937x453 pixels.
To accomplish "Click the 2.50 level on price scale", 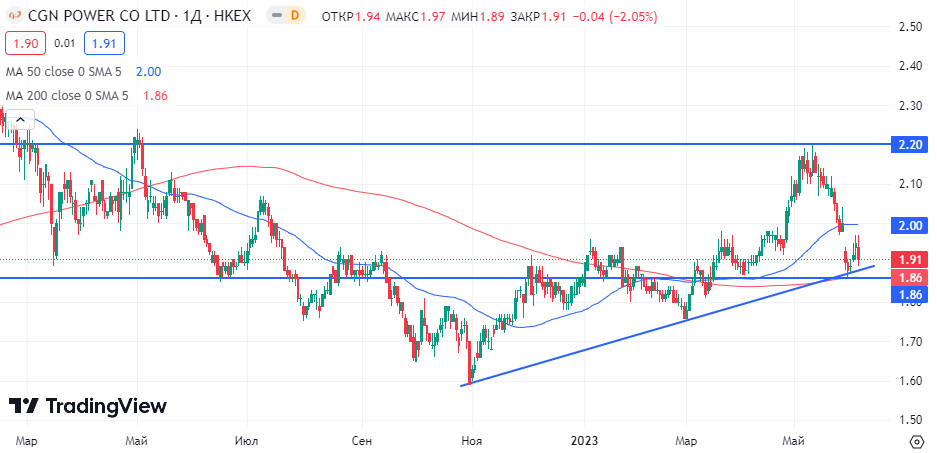I will [909, 27].
